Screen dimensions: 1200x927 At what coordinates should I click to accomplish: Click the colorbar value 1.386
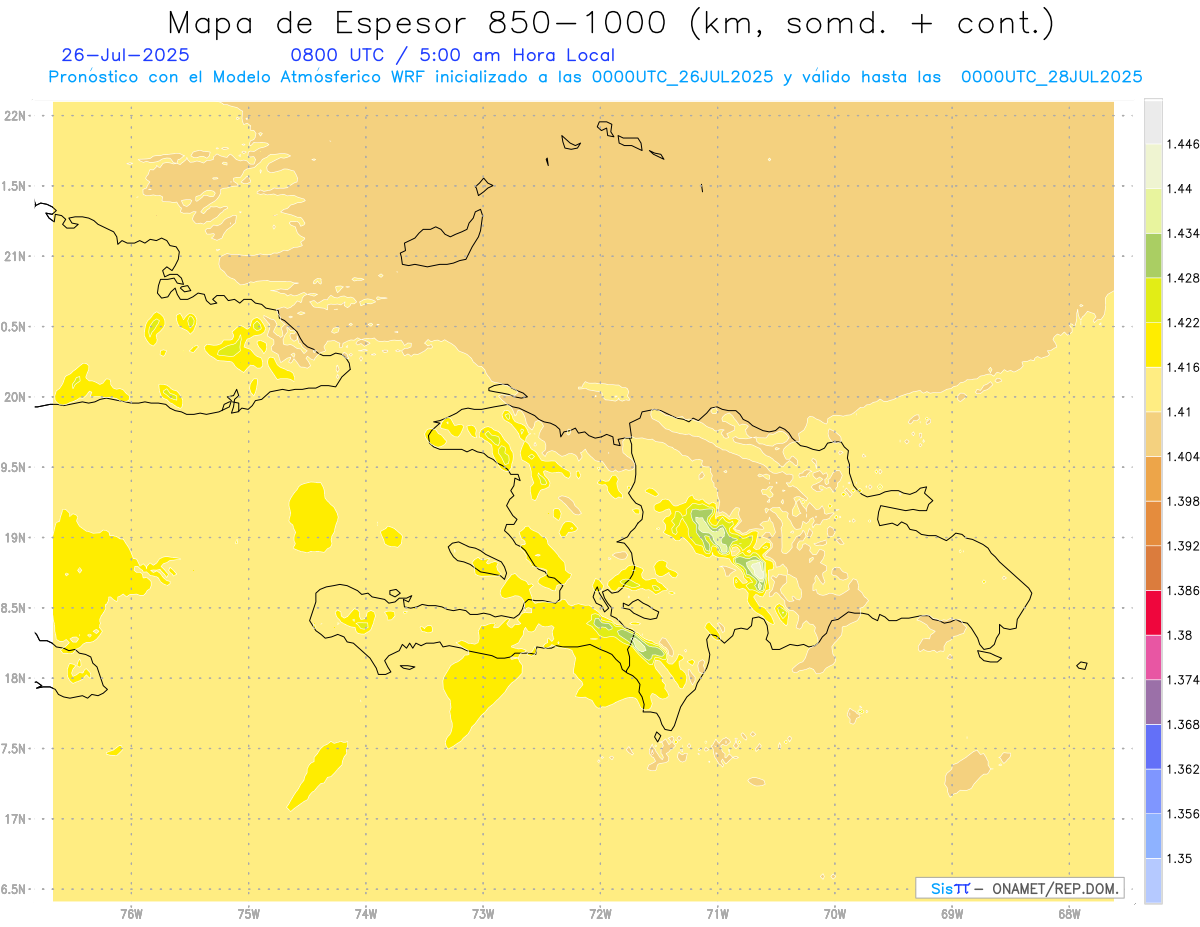pos(1183,591)
